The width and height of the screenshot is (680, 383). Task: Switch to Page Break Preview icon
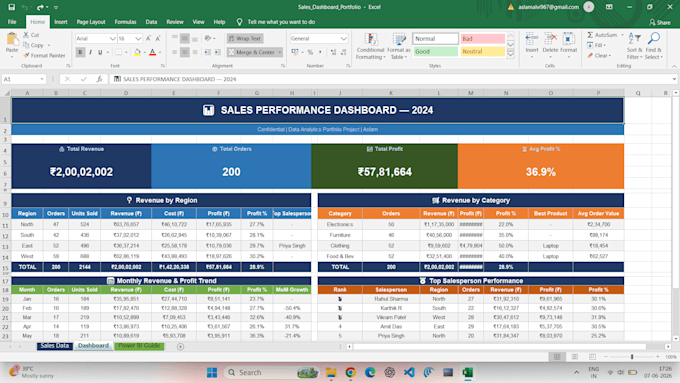592,357
